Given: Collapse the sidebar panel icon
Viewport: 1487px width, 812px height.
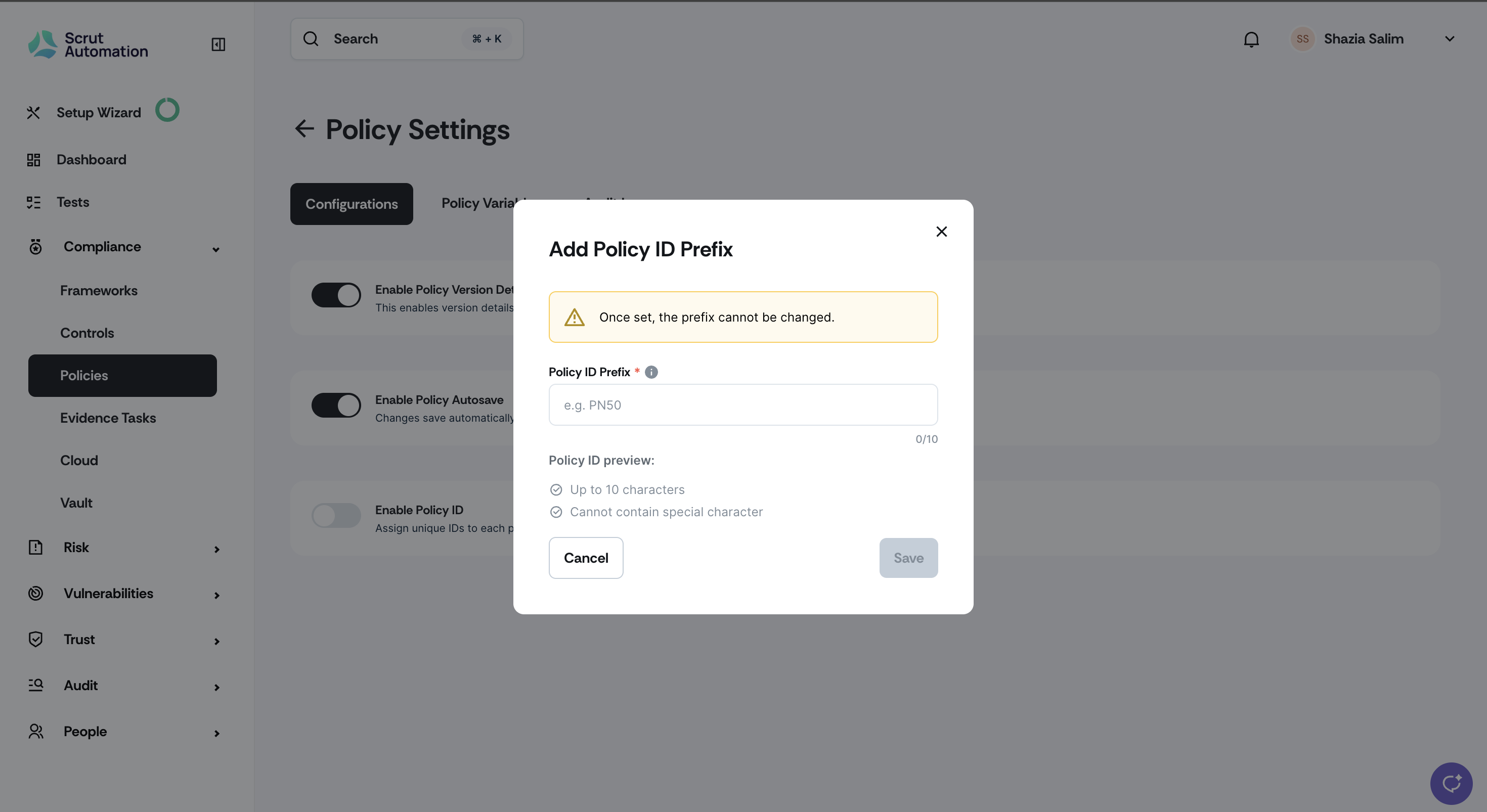Looking at the screenshot, I should [218, 44].
